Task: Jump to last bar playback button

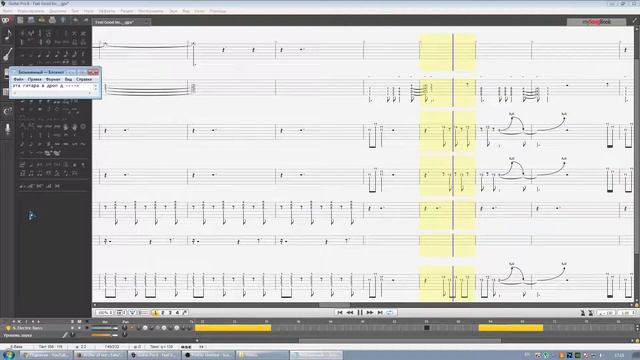Action: coord(380,313)
